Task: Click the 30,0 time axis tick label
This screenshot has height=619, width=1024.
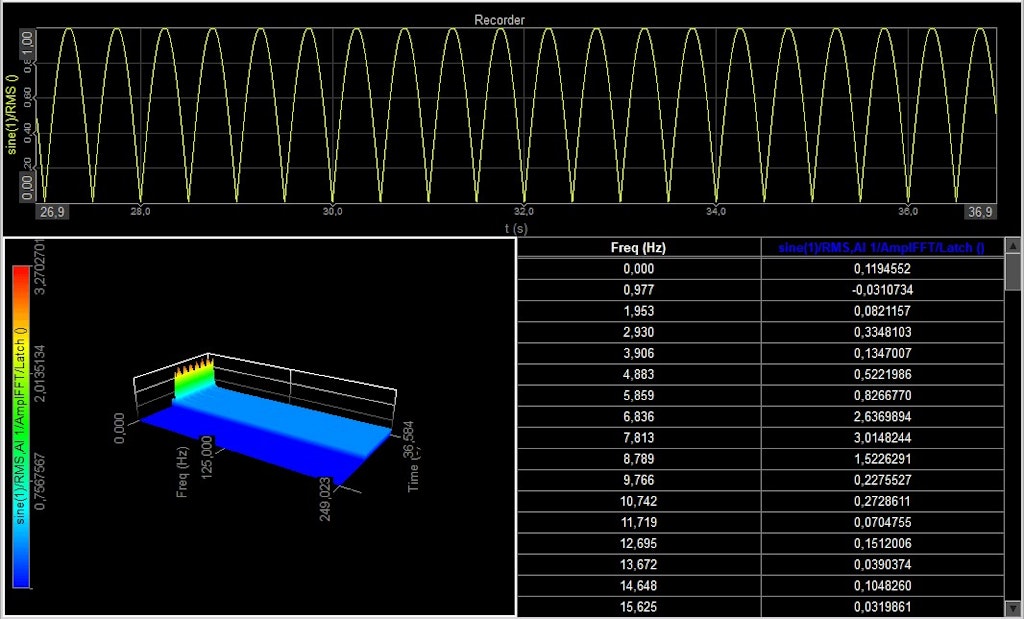Action: [332, 212]
